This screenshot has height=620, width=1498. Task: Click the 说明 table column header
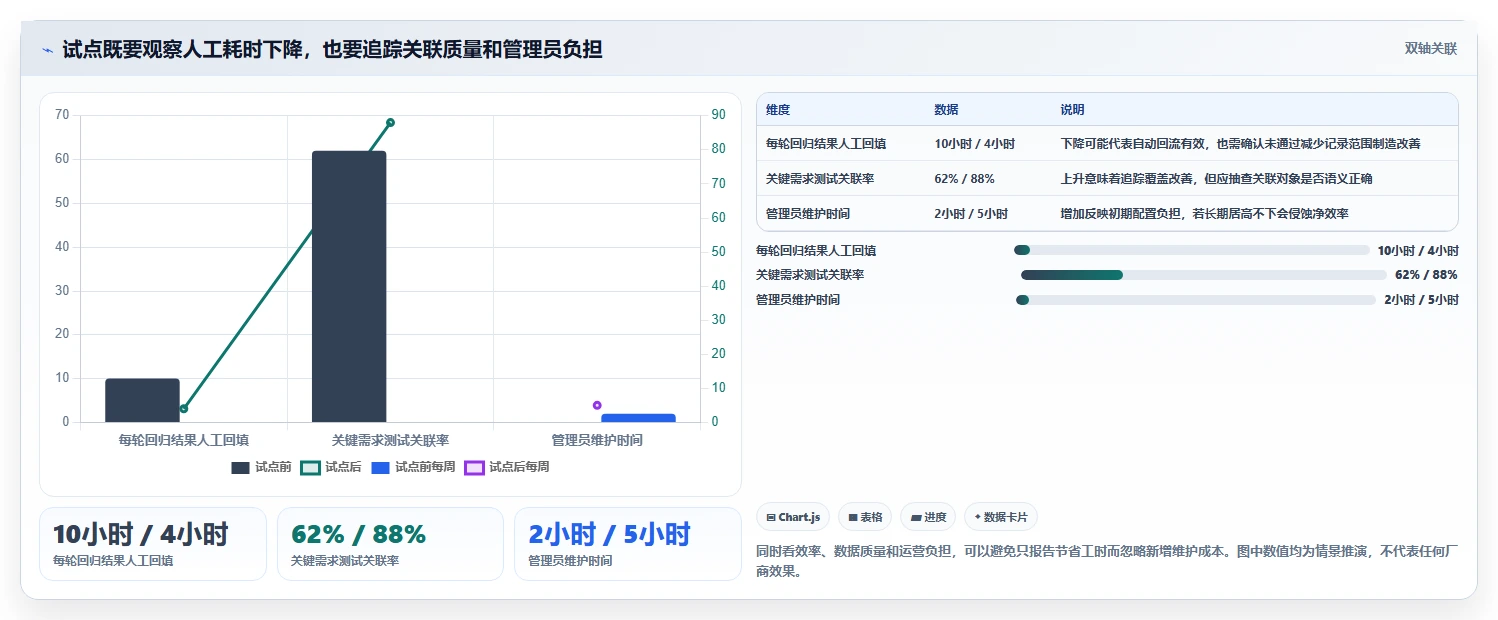click(1073, 110)
